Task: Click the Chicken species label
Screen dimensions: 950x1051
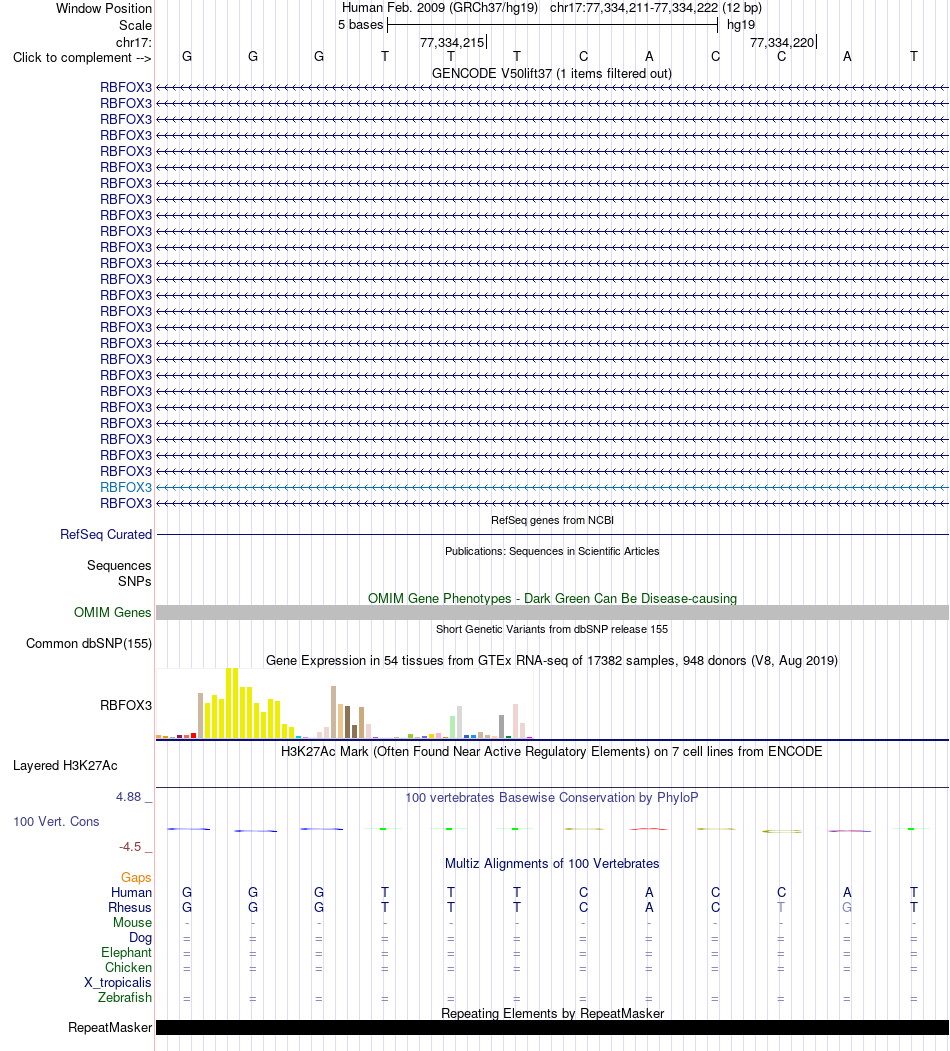Action: coord(128,967)
